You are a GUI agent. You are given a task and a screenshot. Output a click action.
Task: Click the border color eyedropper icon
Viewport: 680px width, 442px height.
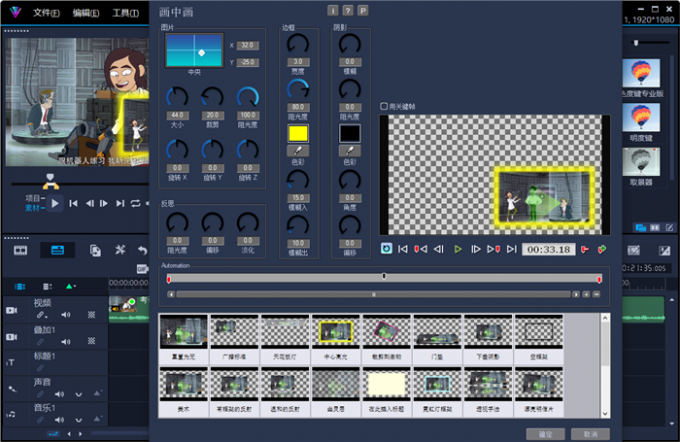click(x=297, y=150)
